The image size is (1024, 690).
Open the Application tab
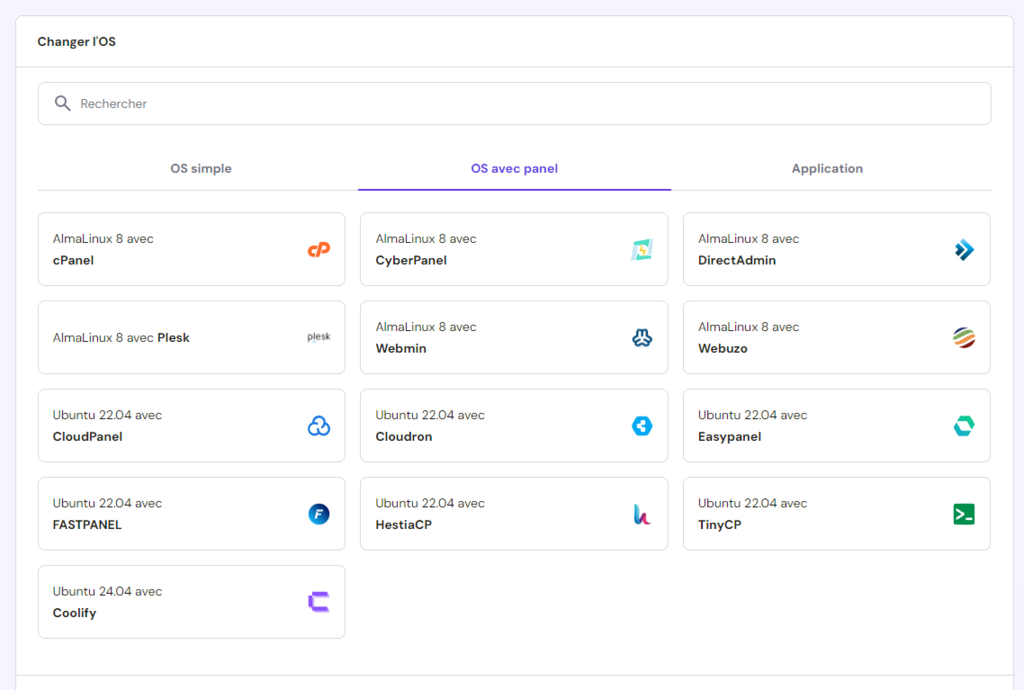pos(827,168)
